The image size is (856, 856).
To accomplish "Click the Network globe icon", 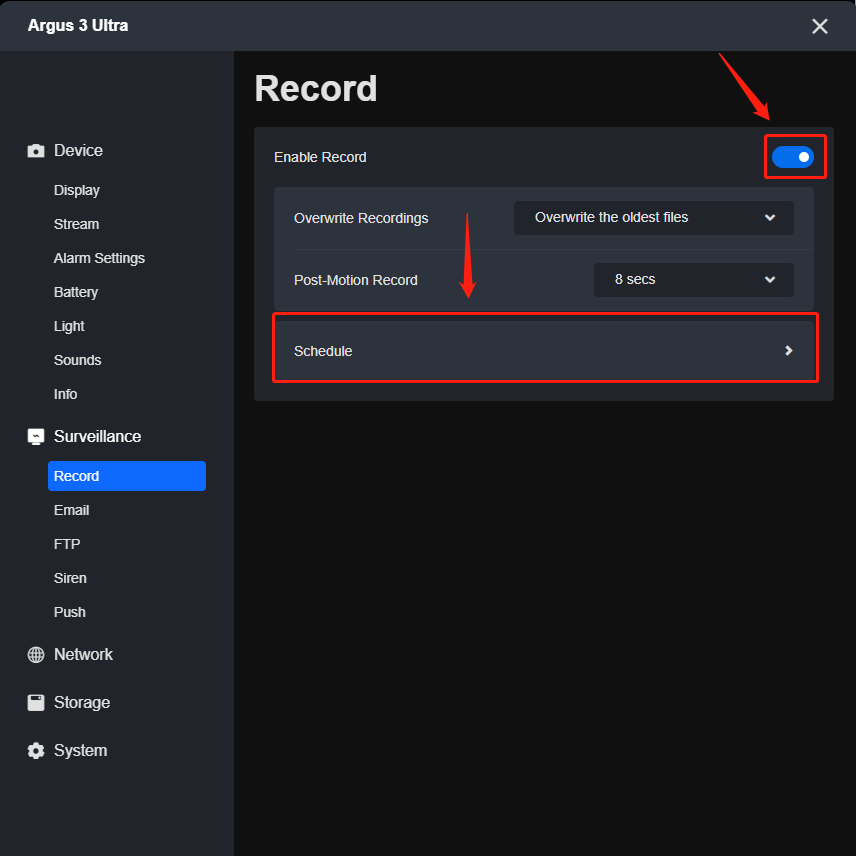I will coord(36,654).
